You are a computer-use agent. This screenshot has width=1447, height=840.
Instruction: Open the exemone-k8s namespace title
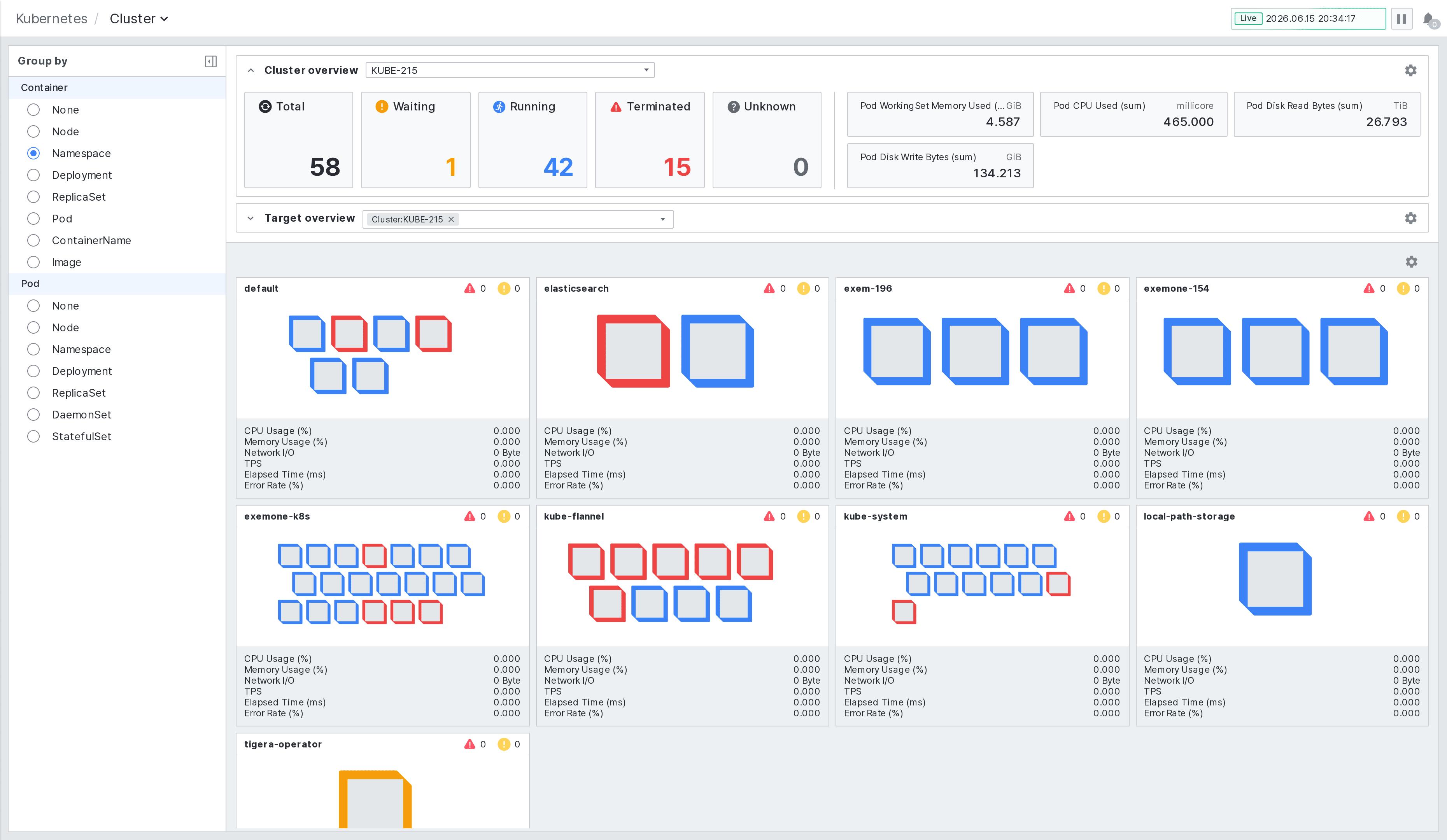tap(277, 516)
